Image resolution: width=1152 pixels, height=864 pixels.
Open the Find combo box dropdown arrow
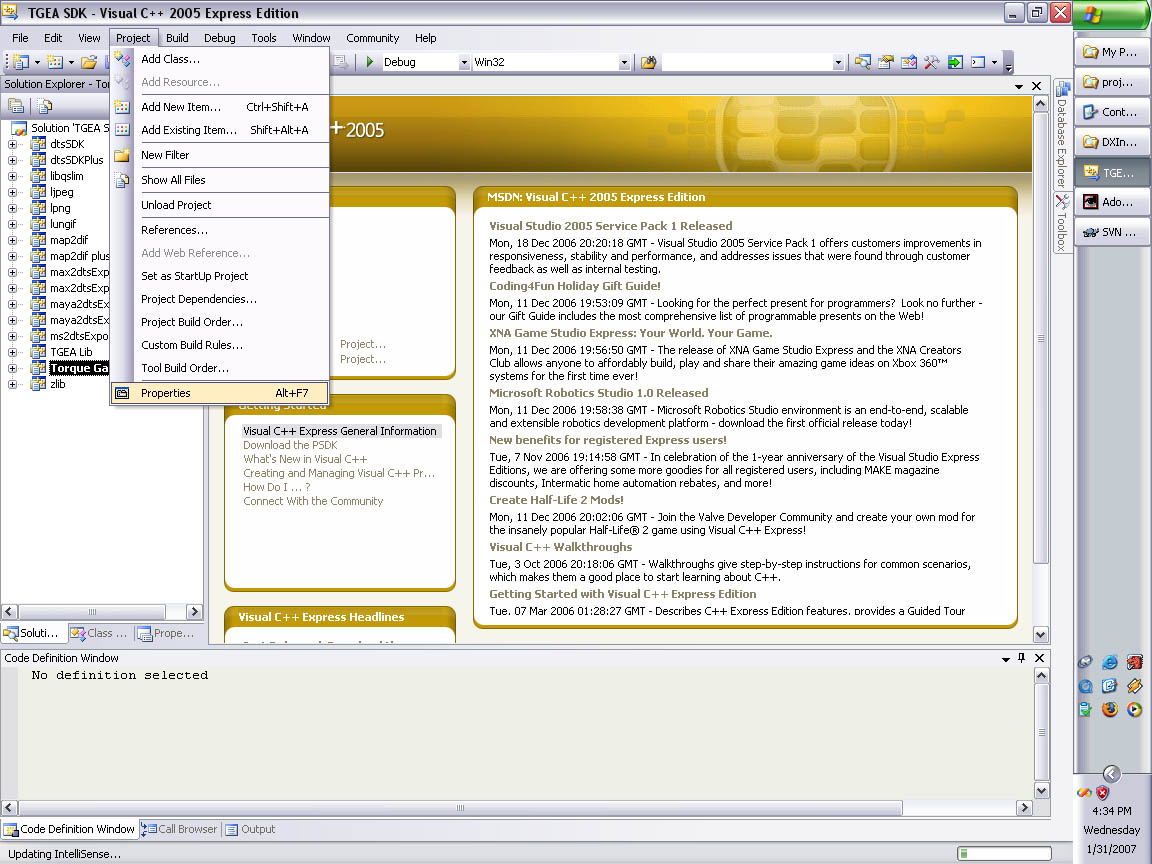coord(838,62)
